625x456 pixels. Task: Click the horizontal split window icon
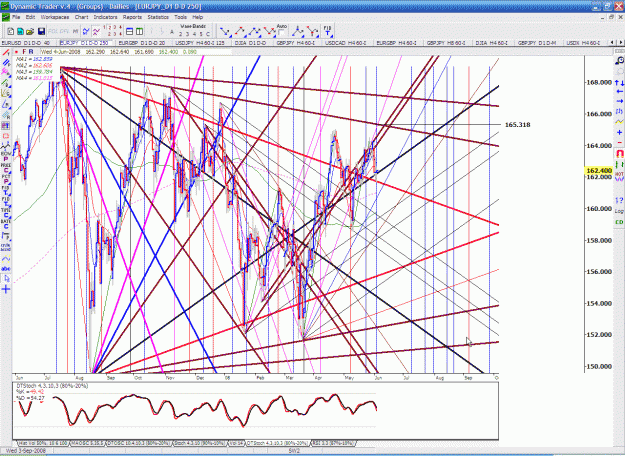(x=130, y=31)
